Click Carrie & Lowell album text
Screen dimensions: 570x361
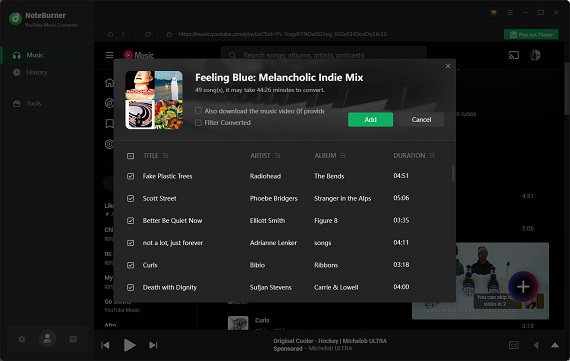pos(336,288)
